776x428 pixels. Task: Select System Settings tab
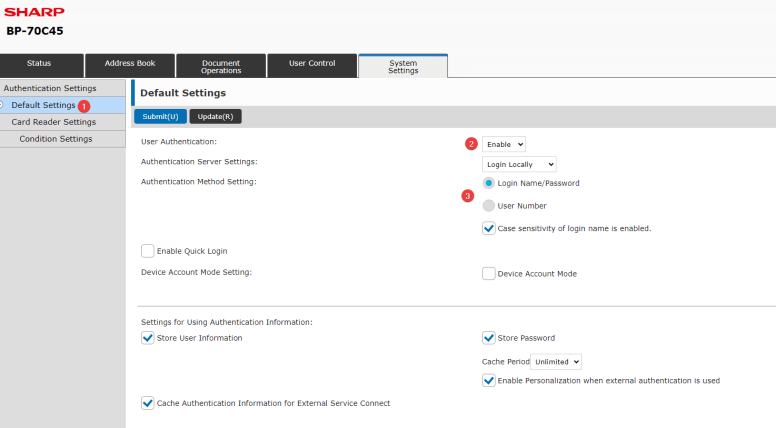point(403,66)
